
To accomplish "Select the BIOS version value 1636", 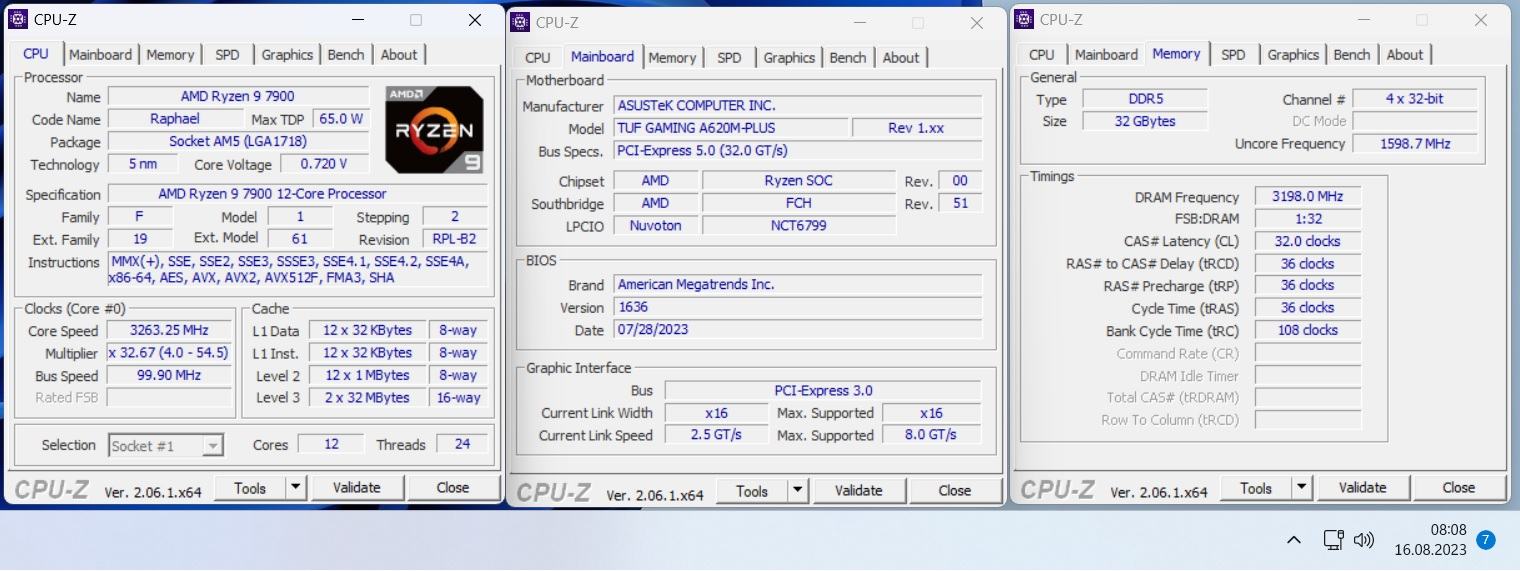I will coord(798,307).
